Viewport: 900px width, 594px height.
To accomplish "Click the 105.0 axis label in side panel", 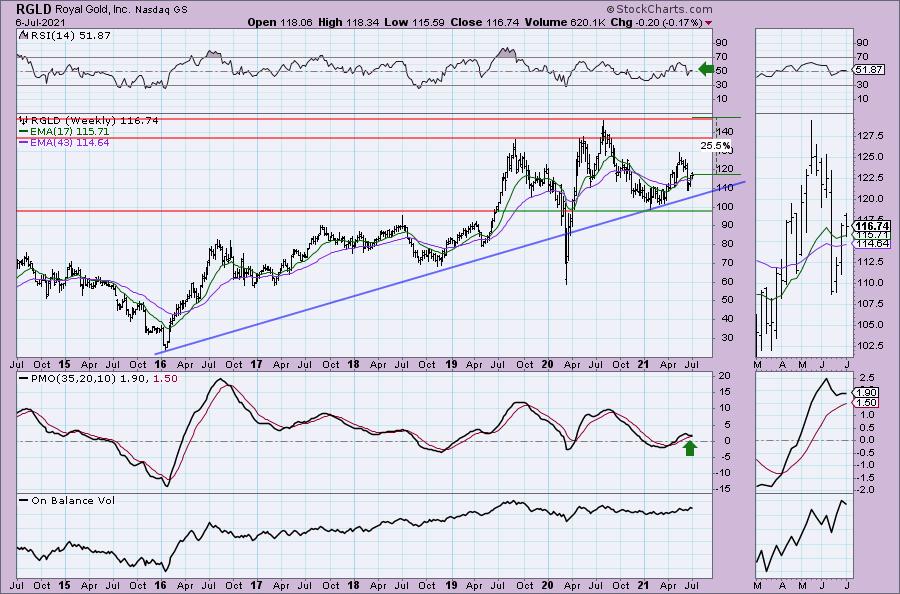I will point(871,324).
